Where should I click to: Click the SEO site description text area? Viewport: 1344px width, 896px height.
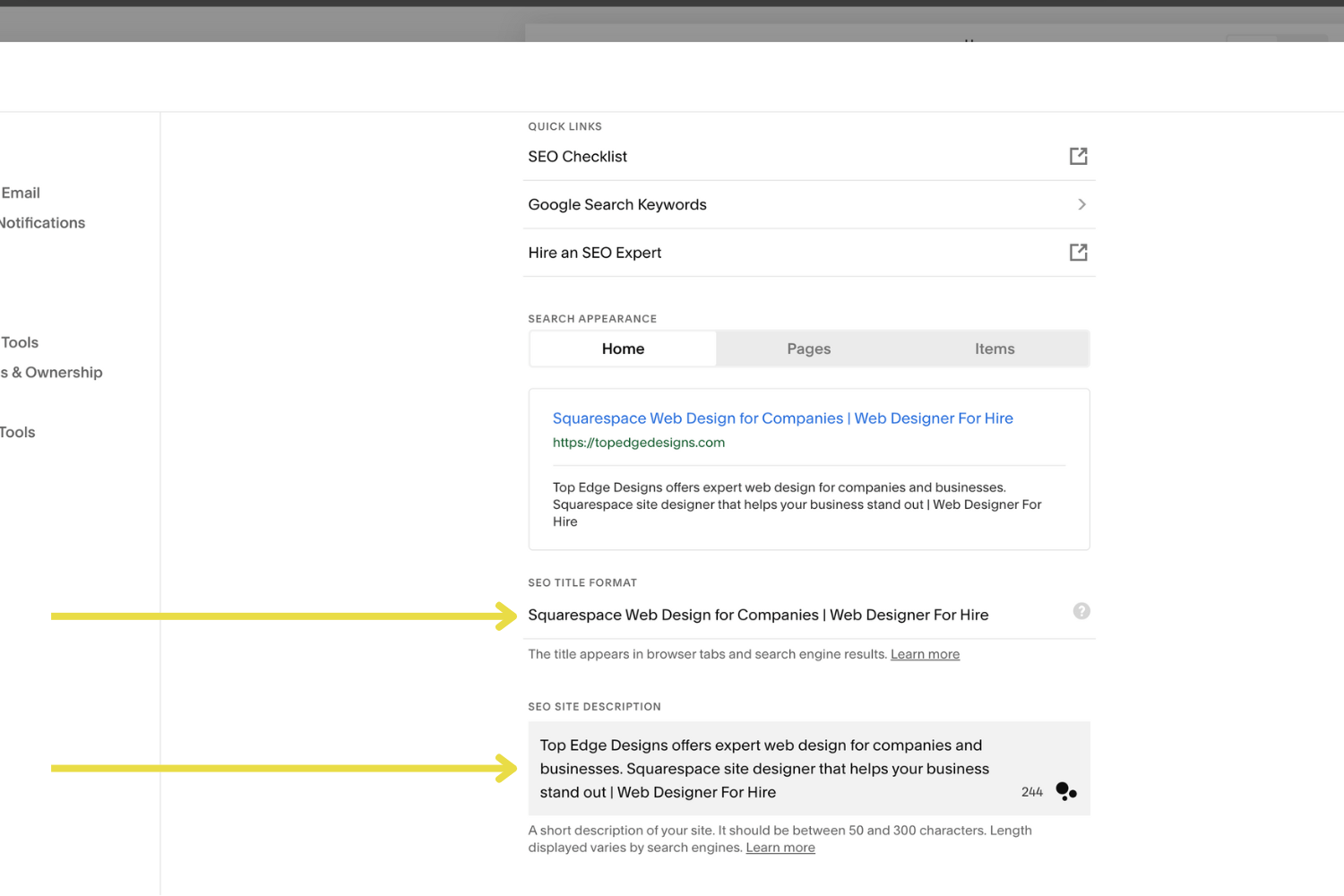[x=809, y=769]
